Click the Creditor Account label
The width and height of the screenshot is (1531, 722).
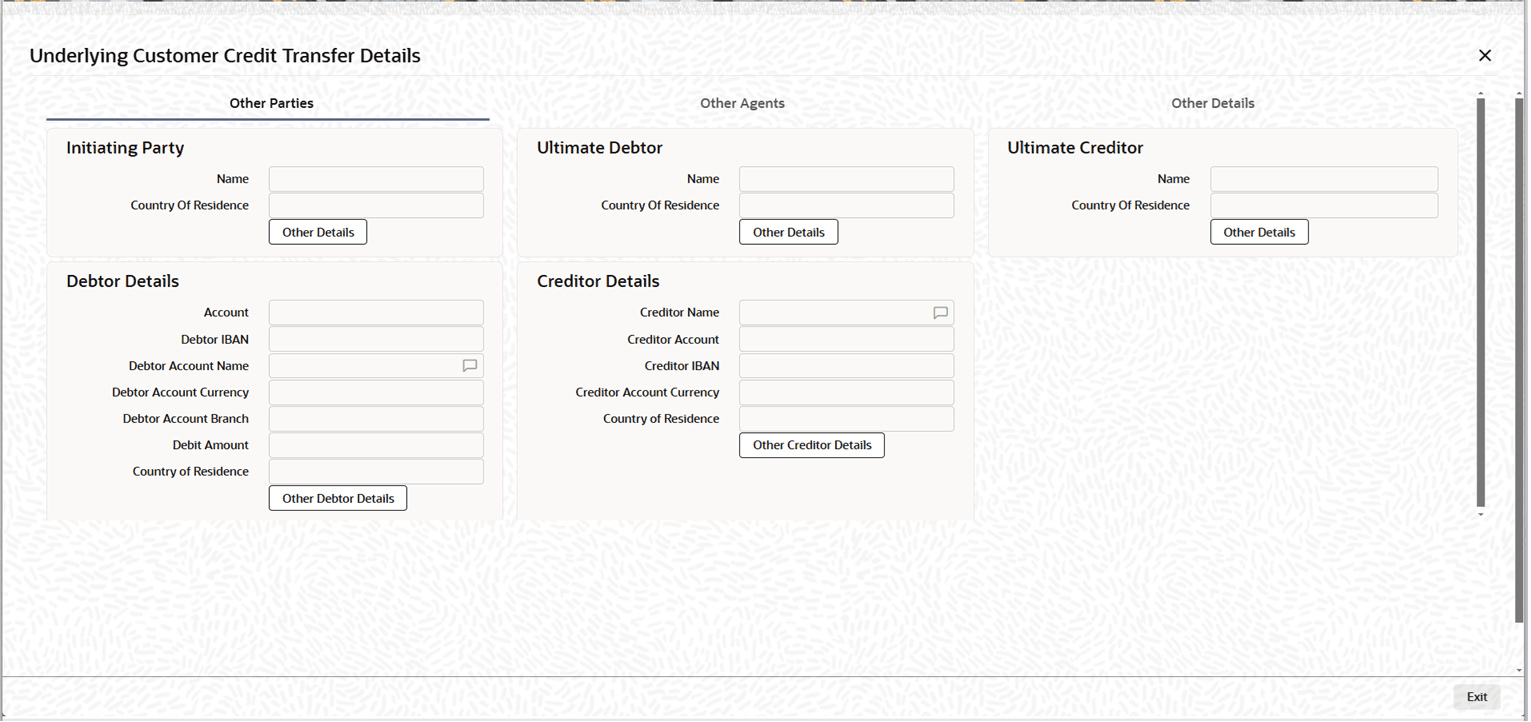click(673, 339)
